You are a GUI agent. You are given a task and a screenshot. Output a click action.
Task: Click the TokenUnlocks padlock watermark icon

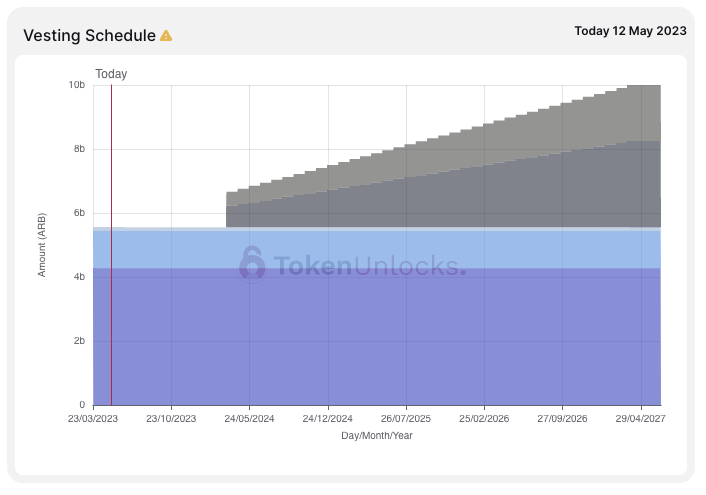click(252, 264)
